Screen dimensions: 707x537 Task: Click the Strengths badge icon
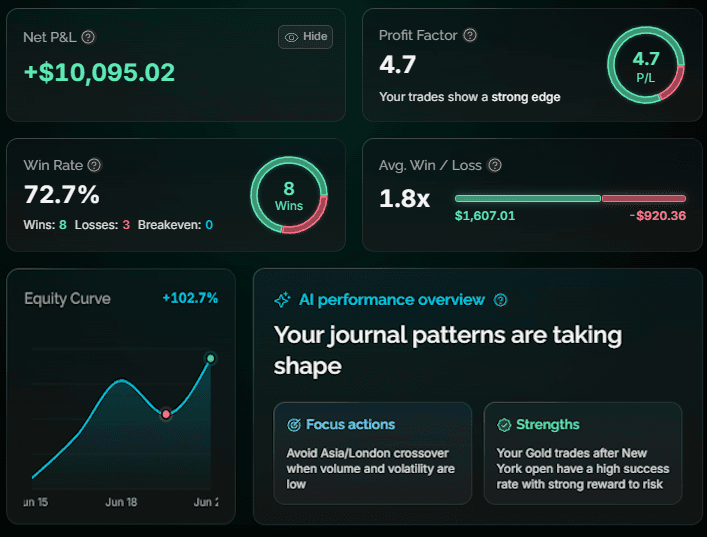504,425
